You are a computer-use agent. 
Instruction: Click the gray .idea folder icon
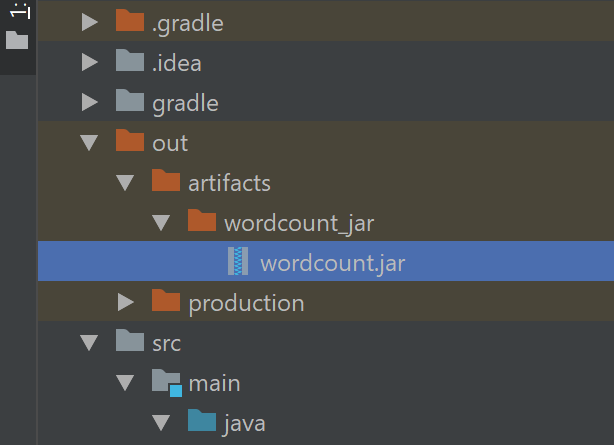pos(130,60)
